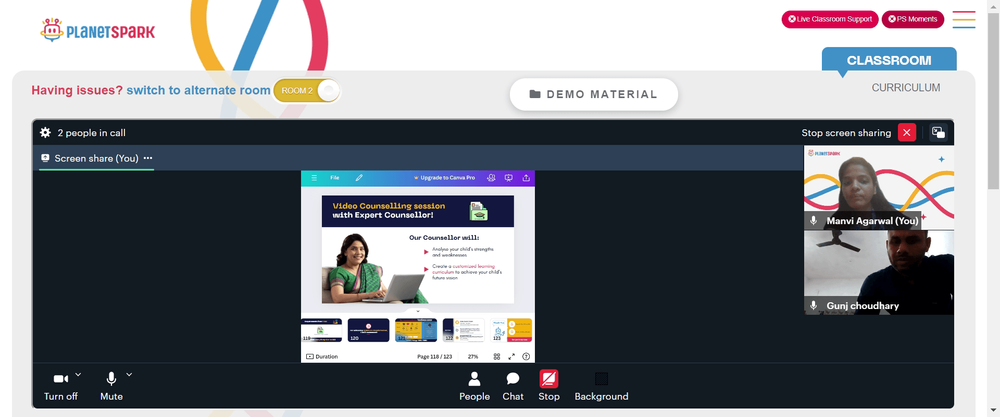Open the hamburger menu at top right

point(964,19)
